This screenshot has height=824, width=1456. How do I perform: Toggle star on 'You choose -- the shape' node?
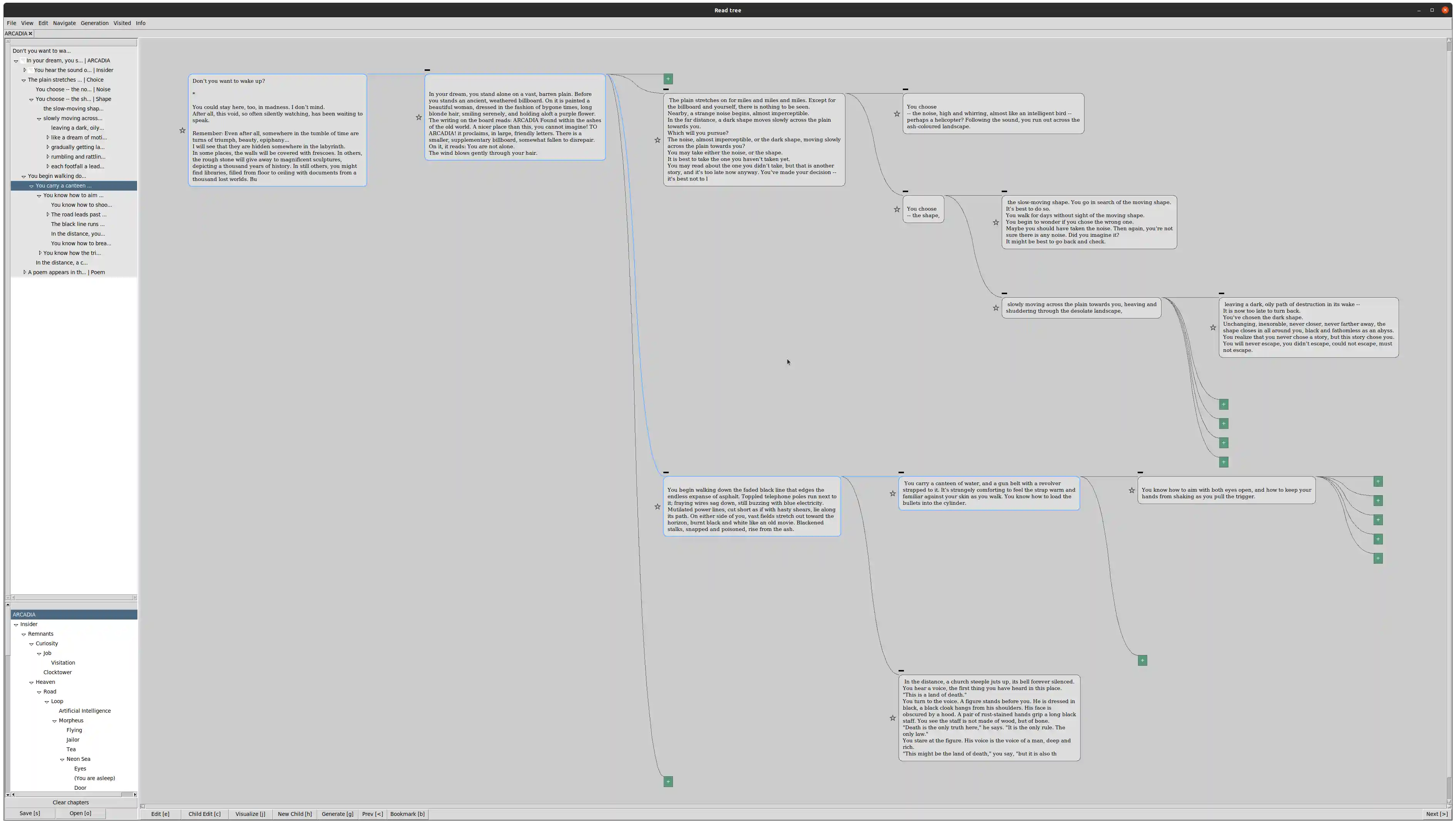[x=897, y=209]
